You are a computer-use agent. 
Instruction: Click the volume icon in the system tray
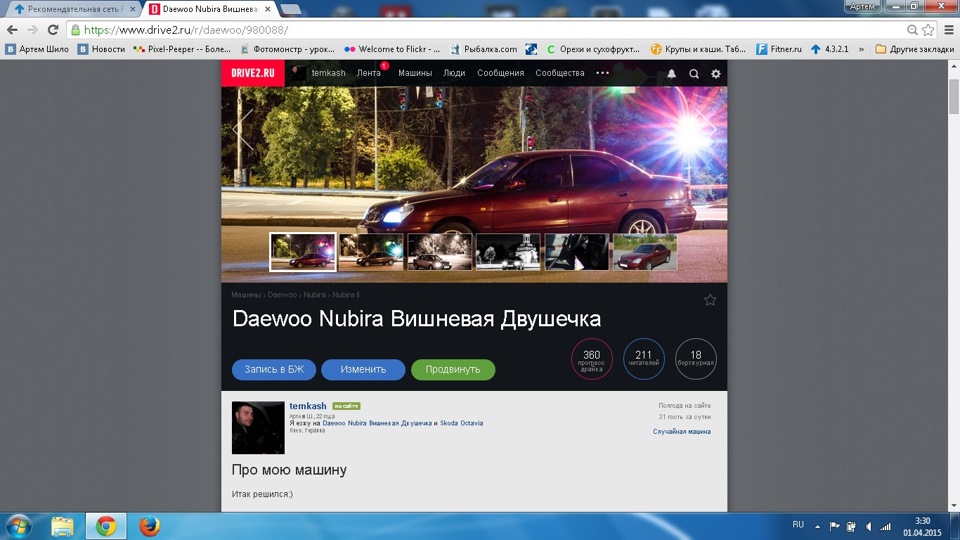(x=868, y=526)
